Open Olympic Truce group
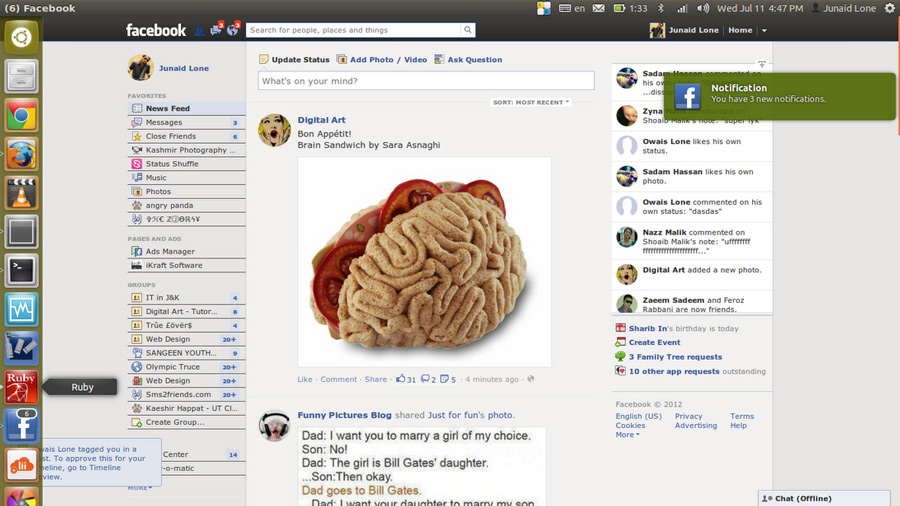 187,367
